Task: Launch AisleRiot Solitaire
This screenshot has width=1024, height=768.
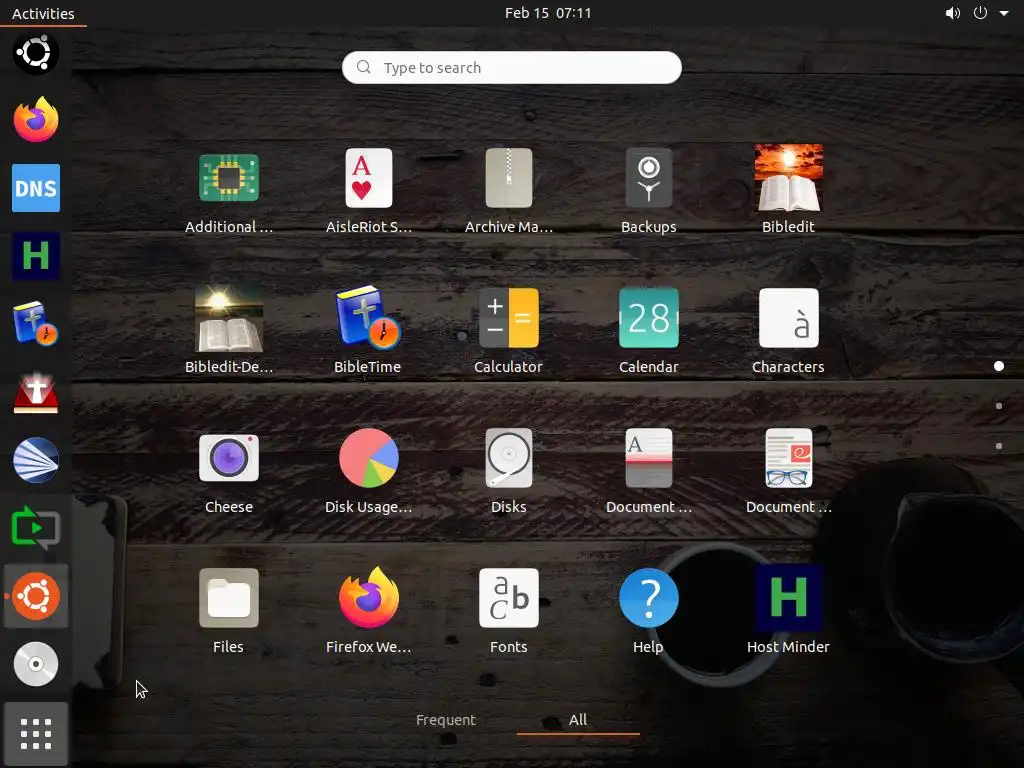Action: point(368,191)
